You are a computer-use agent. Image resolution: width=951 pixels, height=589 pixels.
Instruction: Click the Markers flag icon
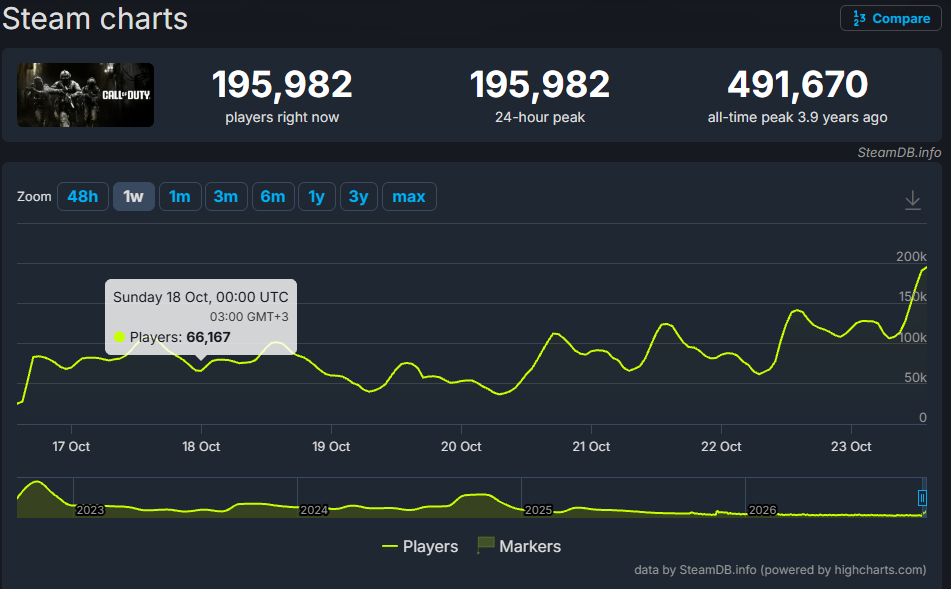tap(486, 545)
